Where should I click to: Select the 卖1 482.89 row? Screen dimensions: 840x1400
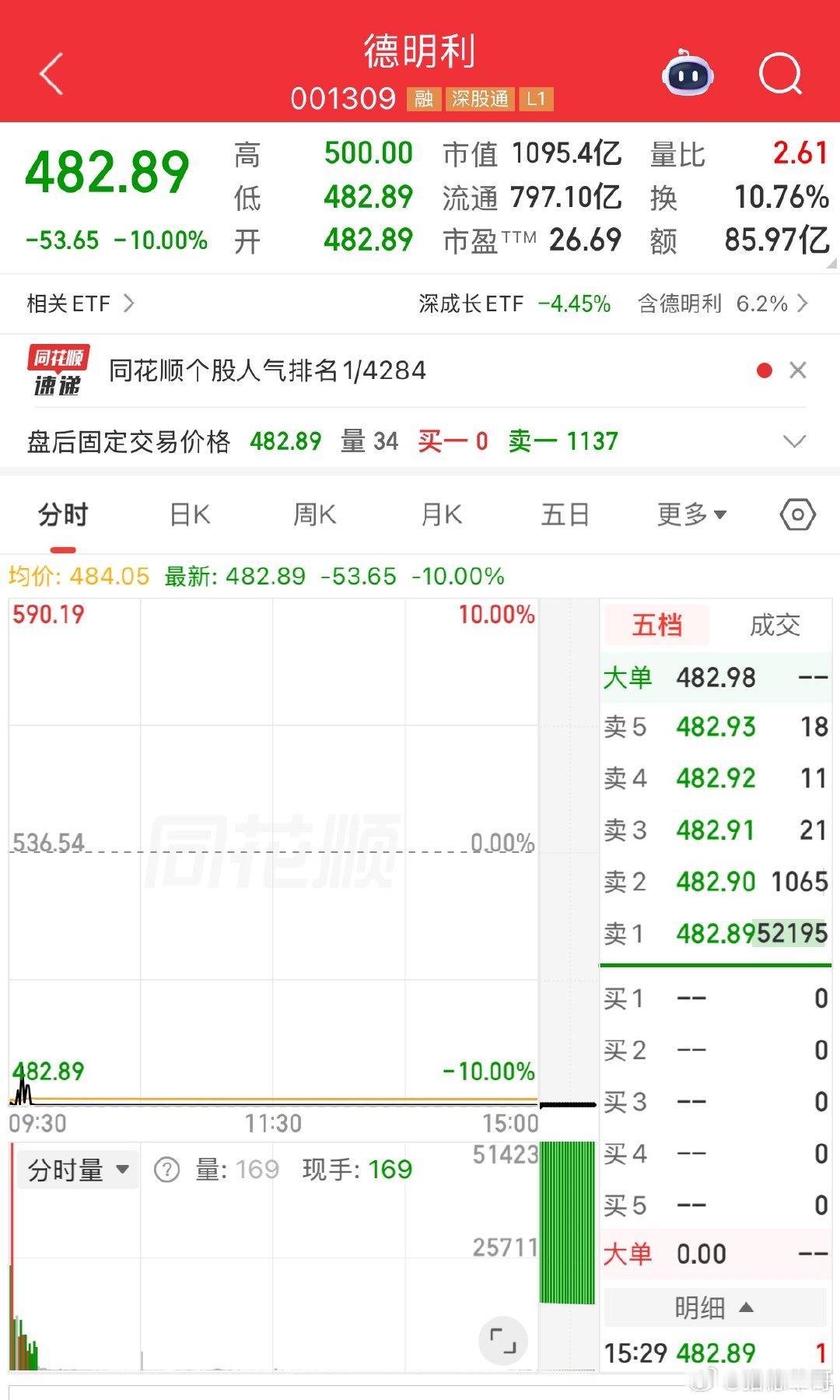(x=716, y=933)
